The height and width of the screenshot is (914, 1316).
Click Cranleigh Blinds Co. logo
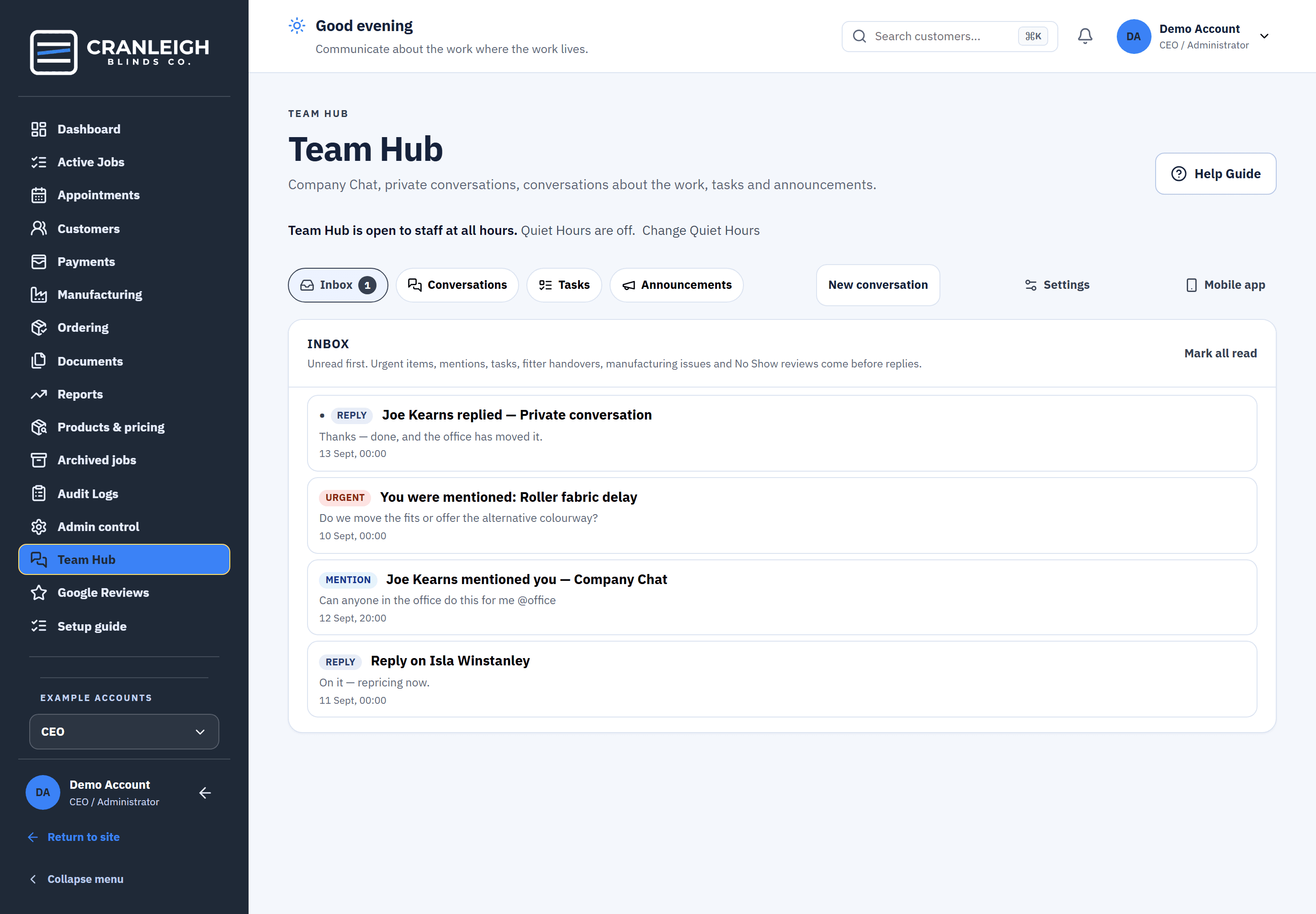click(120, 52)
